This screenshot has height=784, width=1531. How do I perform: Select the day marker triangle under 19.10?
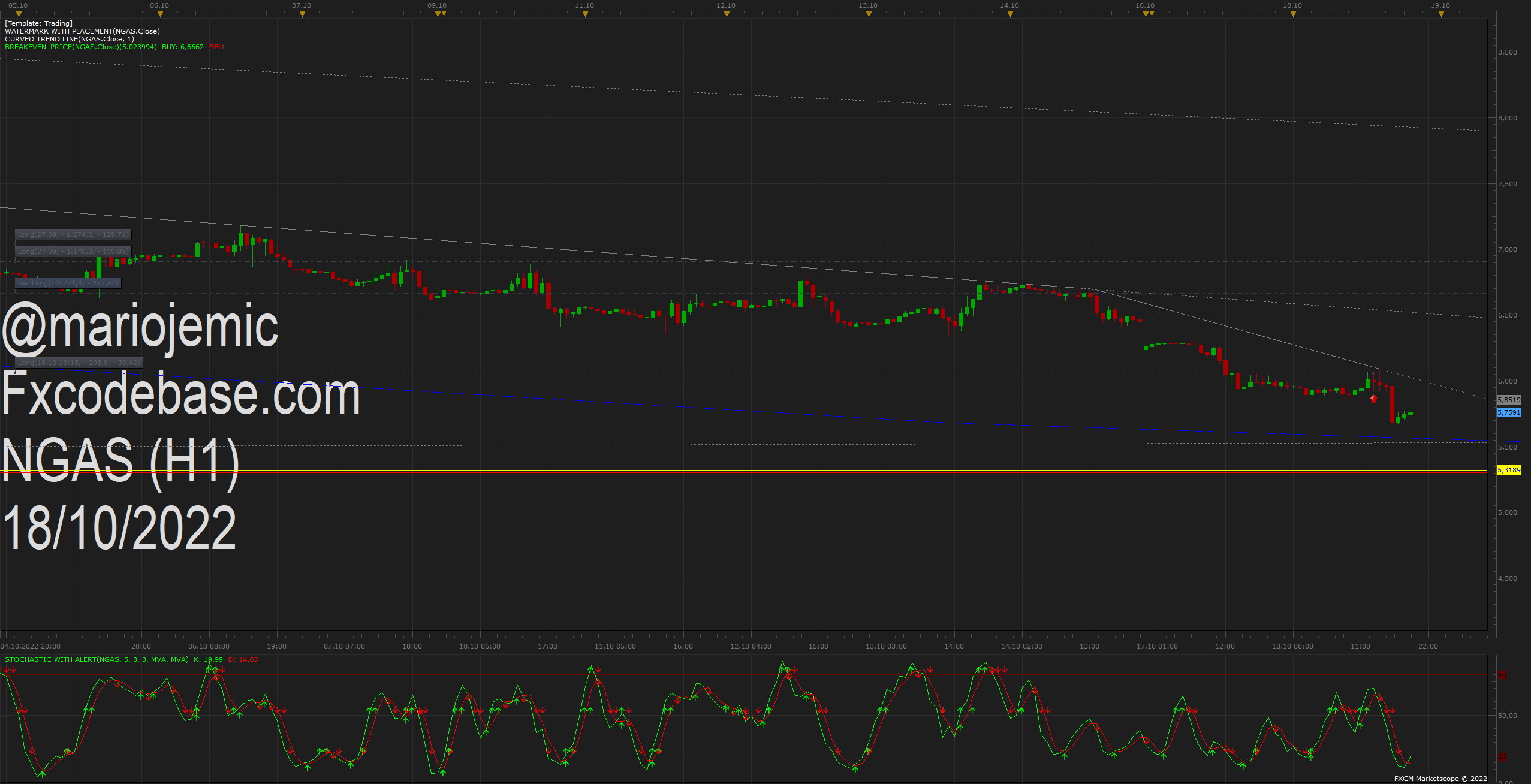[x=1441, y=14]
